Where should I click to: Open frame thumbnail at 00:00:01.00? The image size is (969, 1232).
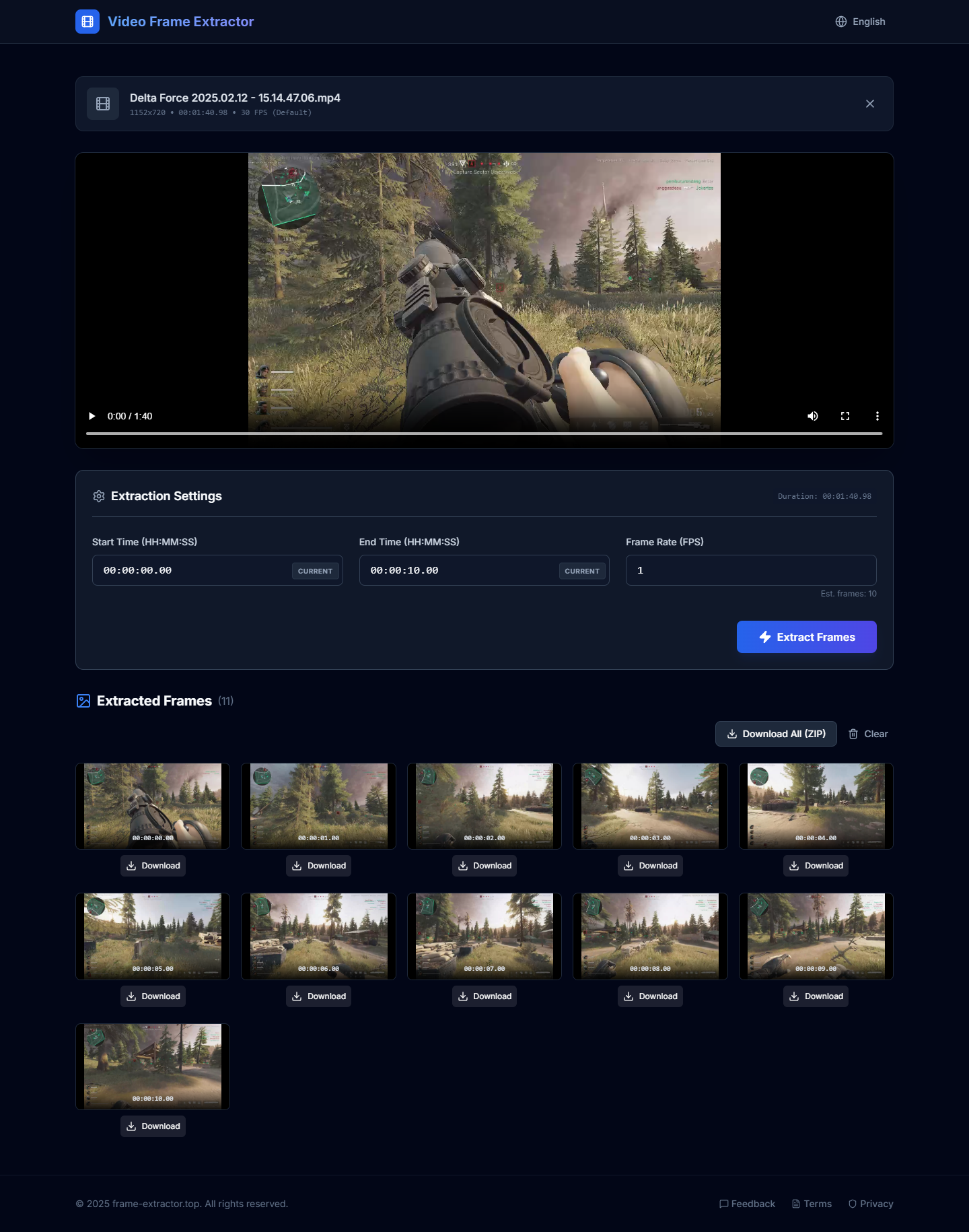[x=318, y=806]
